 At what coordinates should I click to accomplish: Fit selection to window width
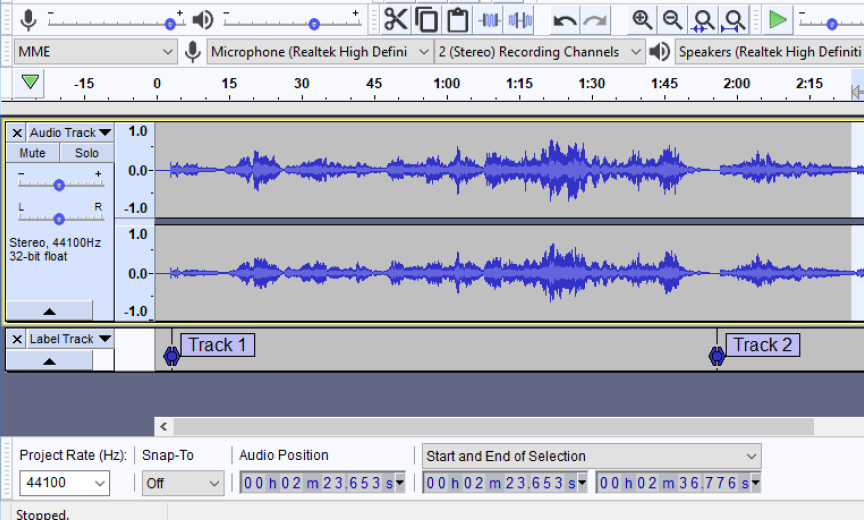[704, 20]
